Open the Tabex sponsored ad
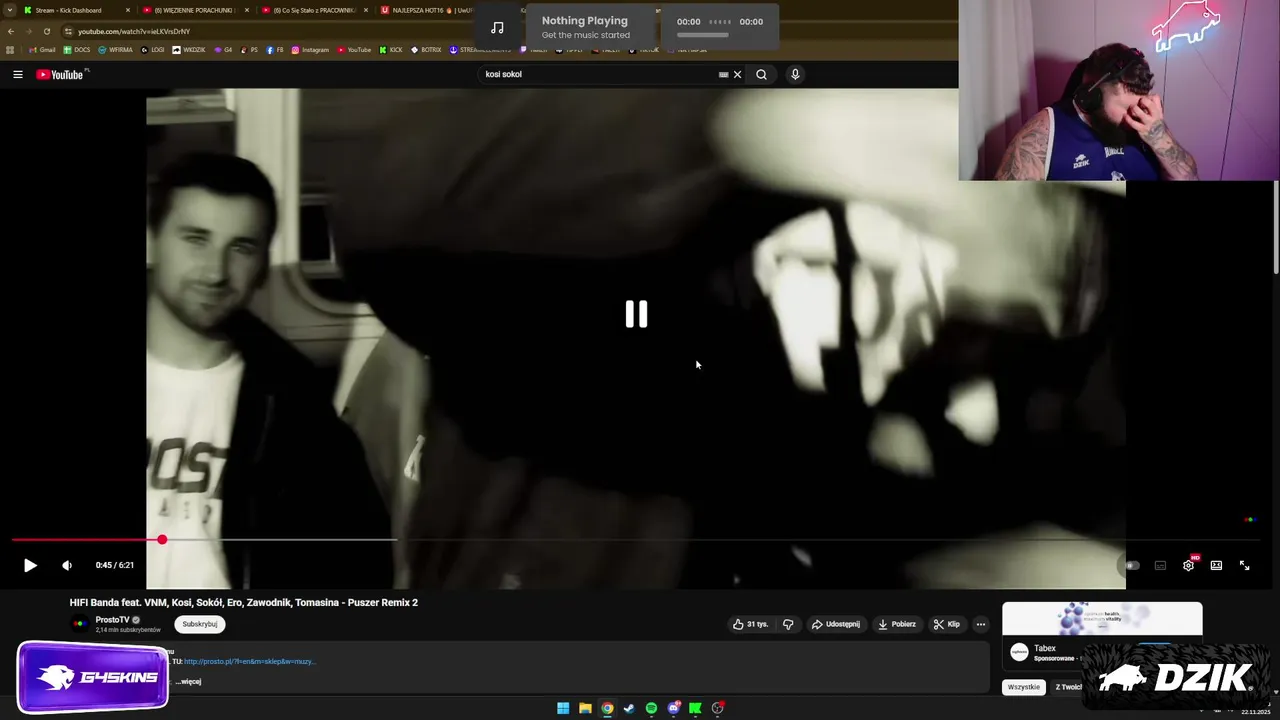 1102,634
